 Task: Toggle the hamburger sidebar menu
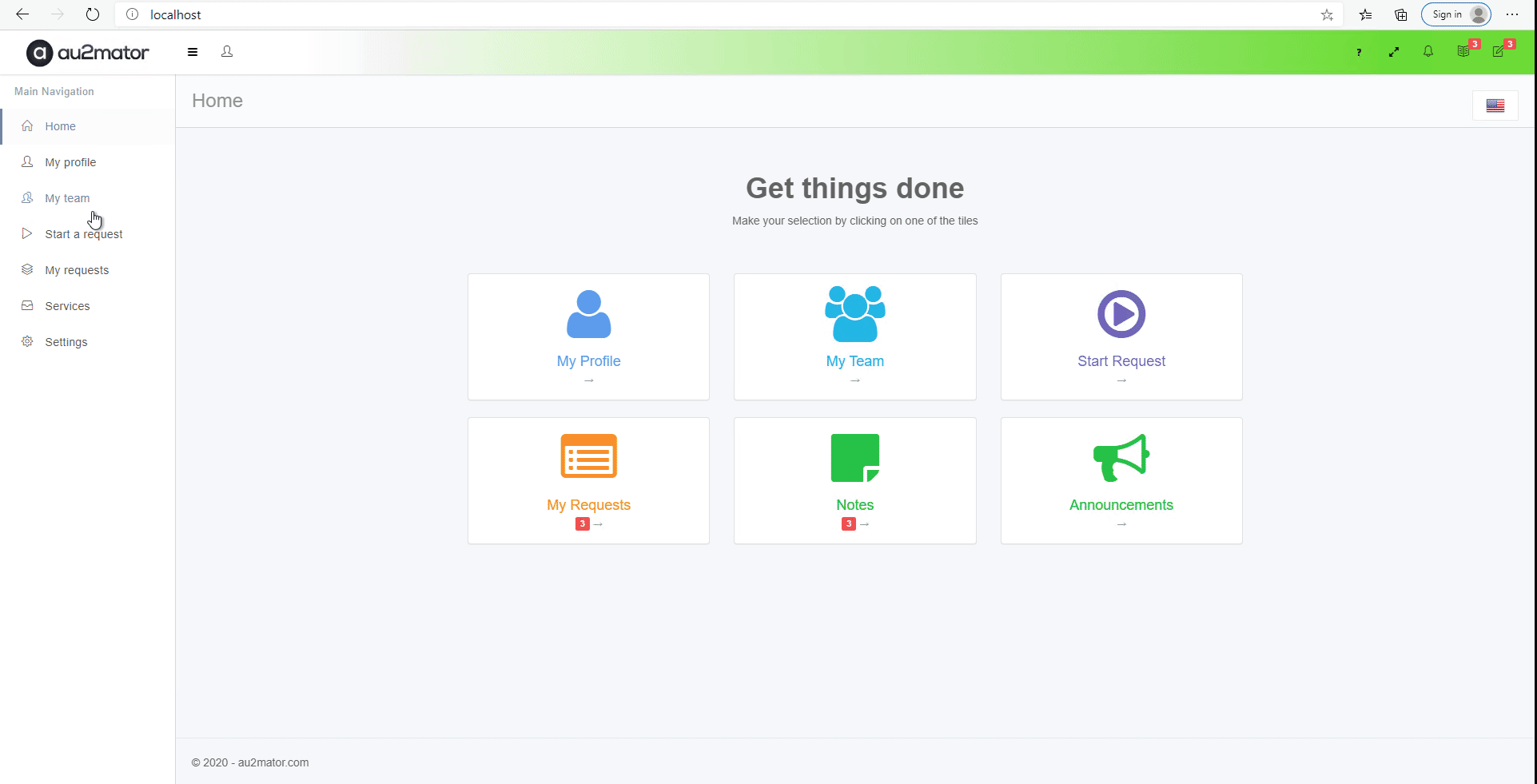click(x=193, y=52)
